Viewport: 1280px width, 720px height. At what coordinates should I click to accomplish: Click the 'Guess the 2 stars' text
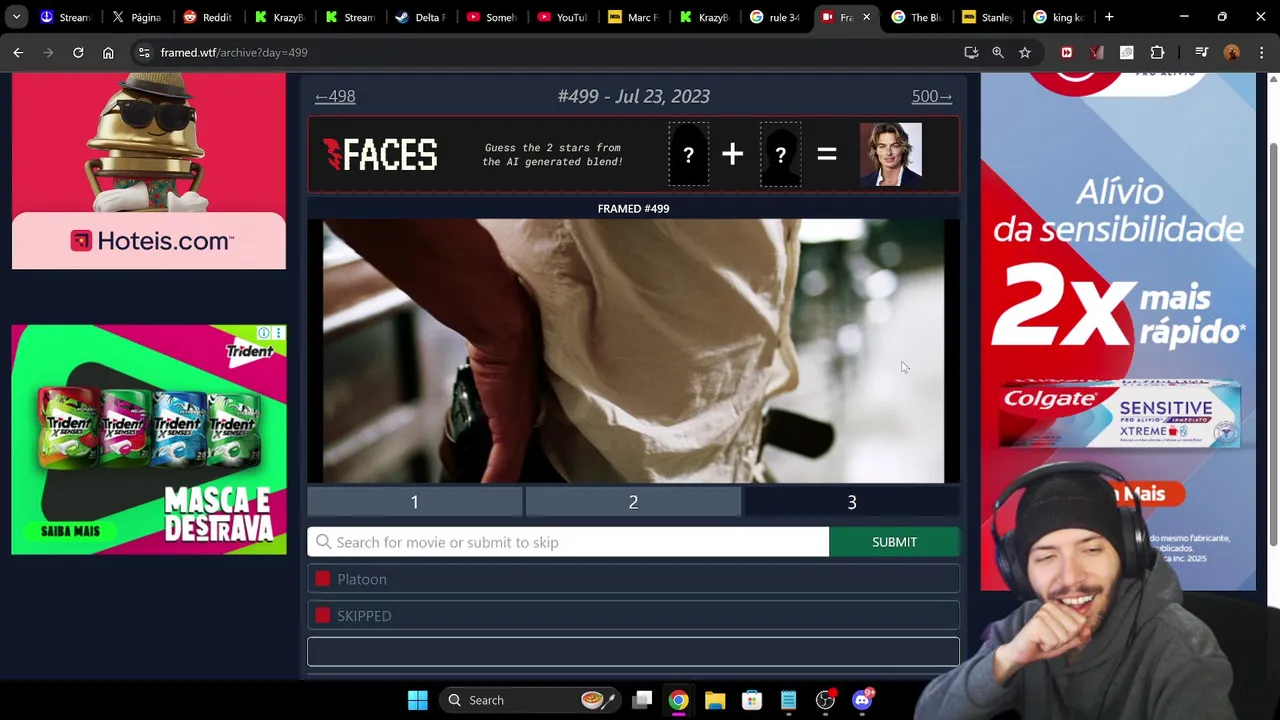point(553,154)
